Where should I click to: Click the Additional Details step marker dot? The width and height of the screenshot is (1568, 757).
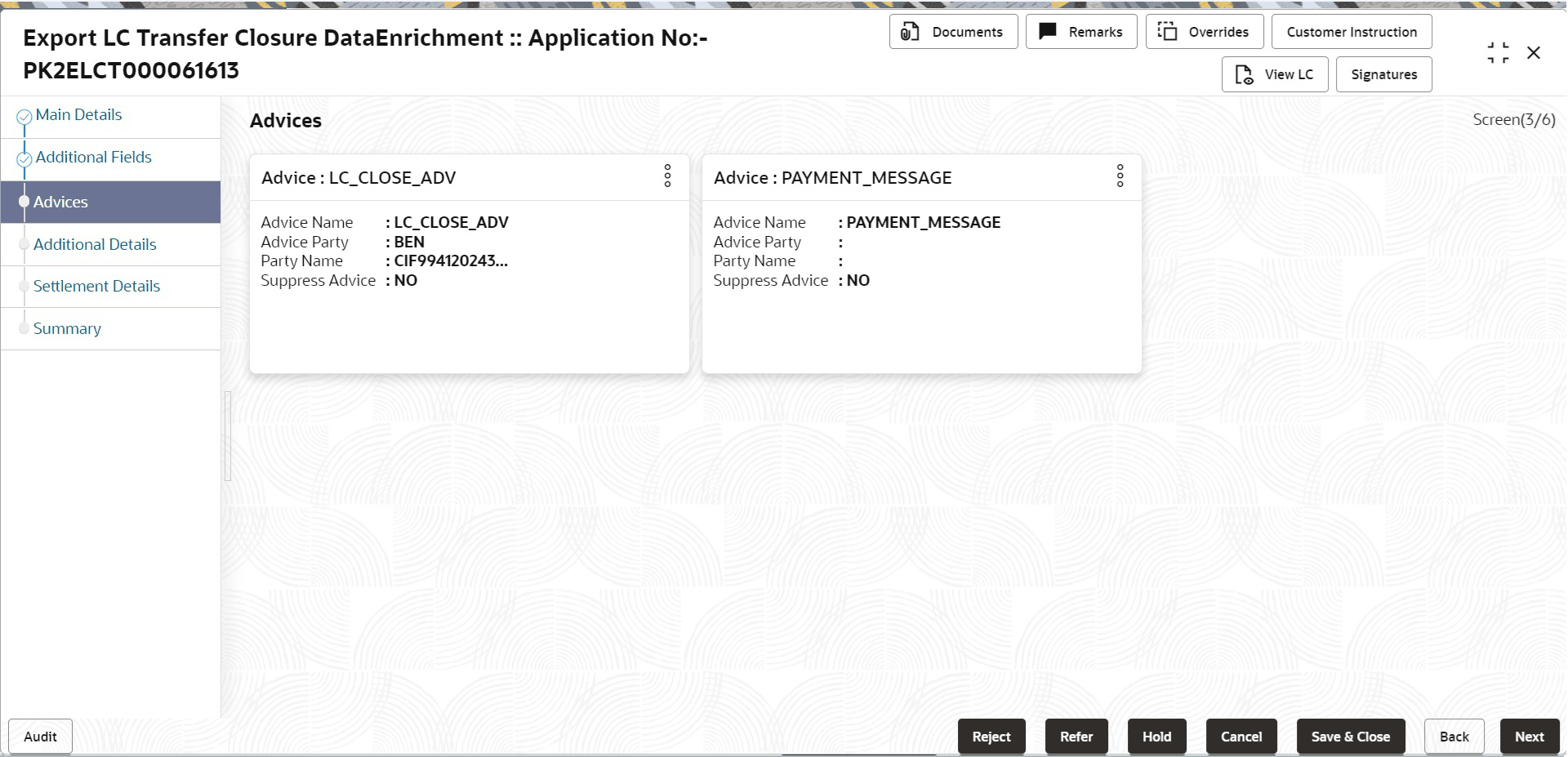(24, 244)
